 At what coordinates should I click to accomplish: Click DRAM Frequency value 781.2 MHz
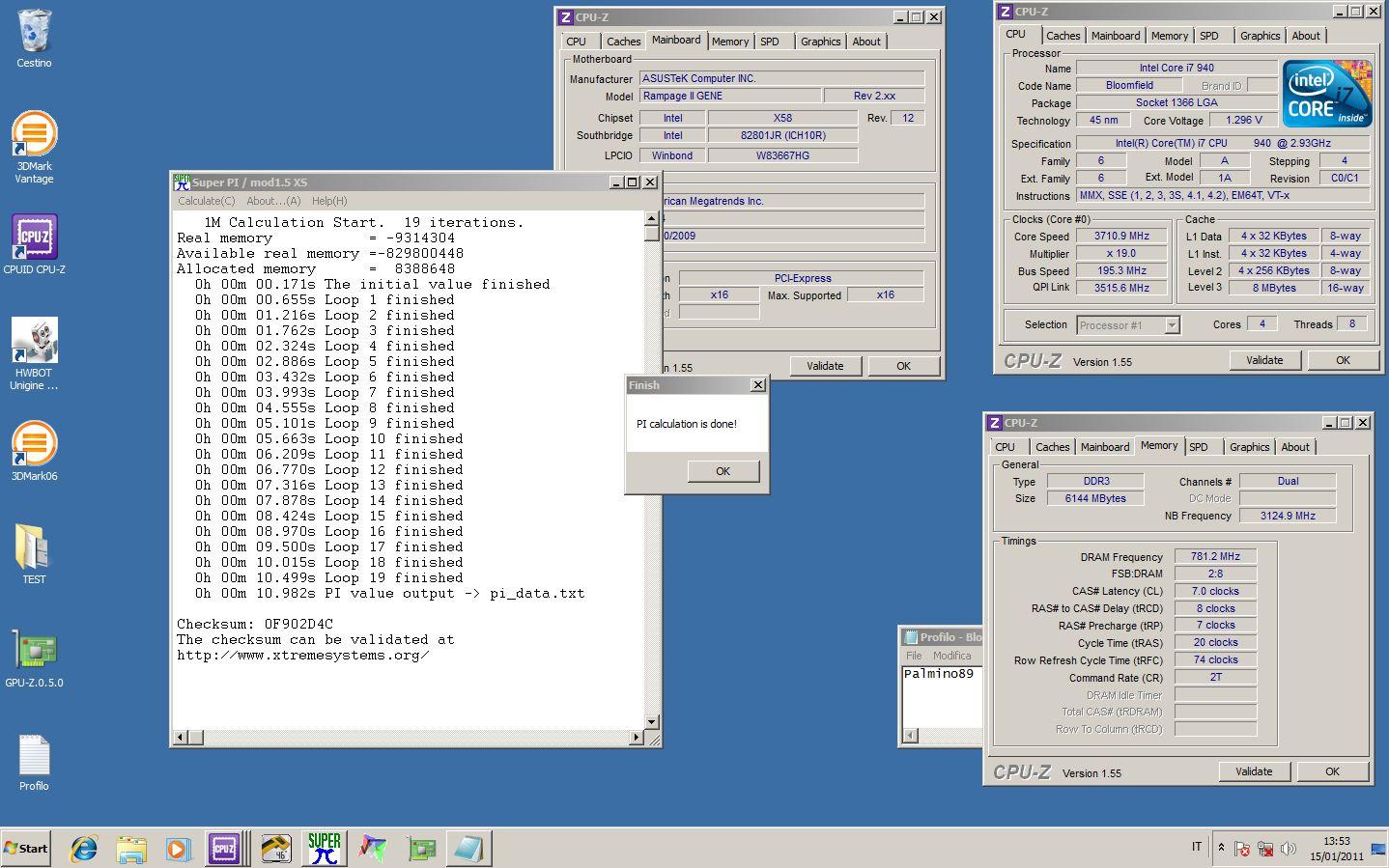tap(1215, 557)
